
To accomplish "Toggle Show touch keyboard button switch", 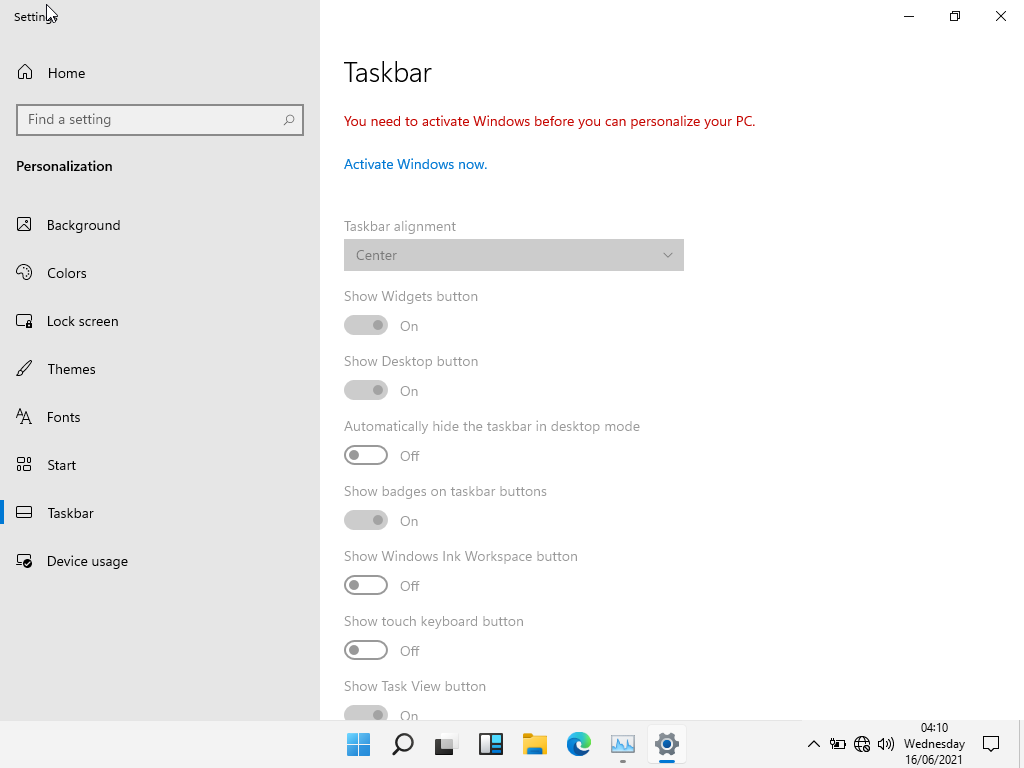I will click(366, 650).
